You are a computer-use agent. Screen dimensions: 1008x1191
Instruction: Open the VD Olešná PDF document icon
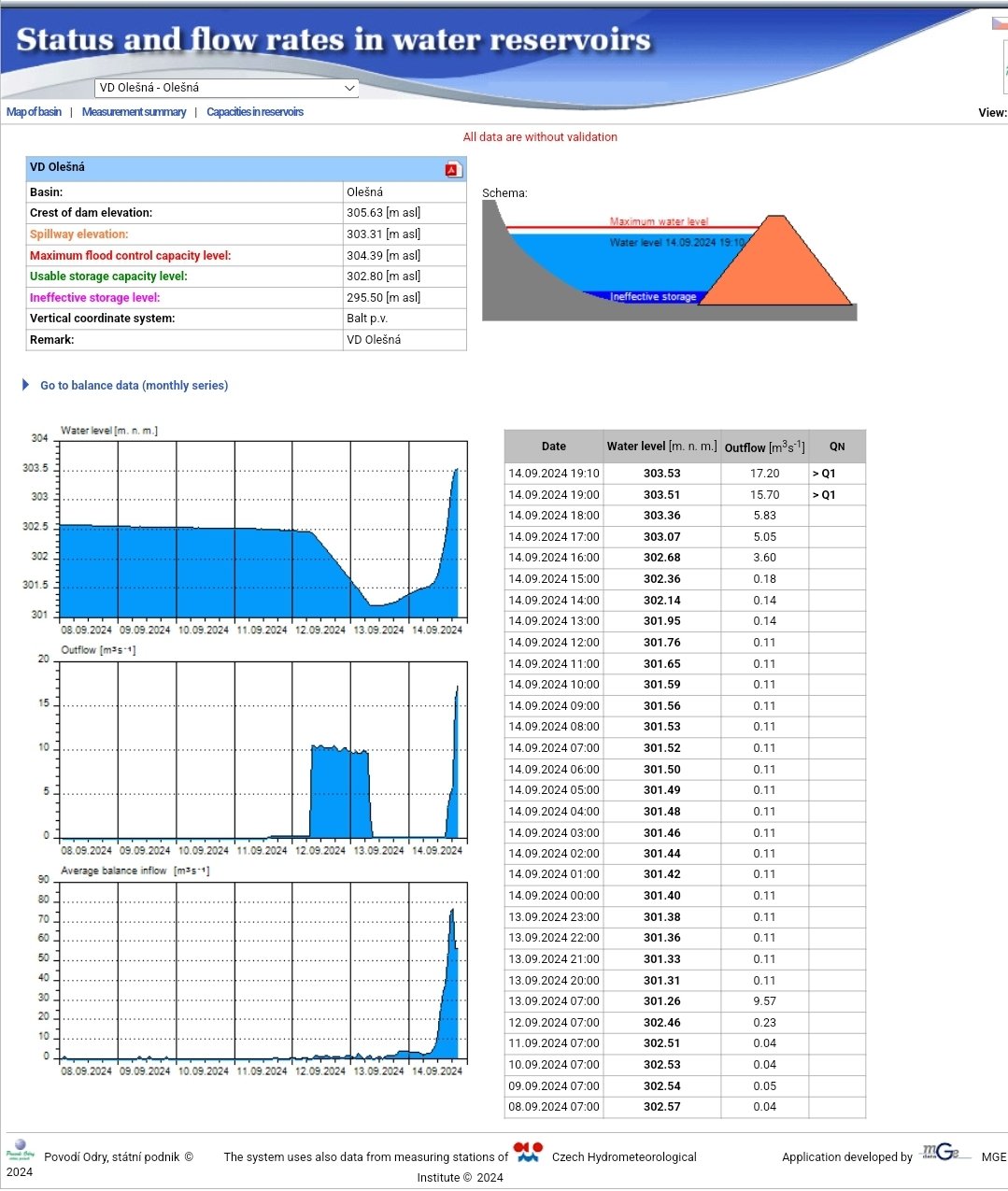pos(453,169)
